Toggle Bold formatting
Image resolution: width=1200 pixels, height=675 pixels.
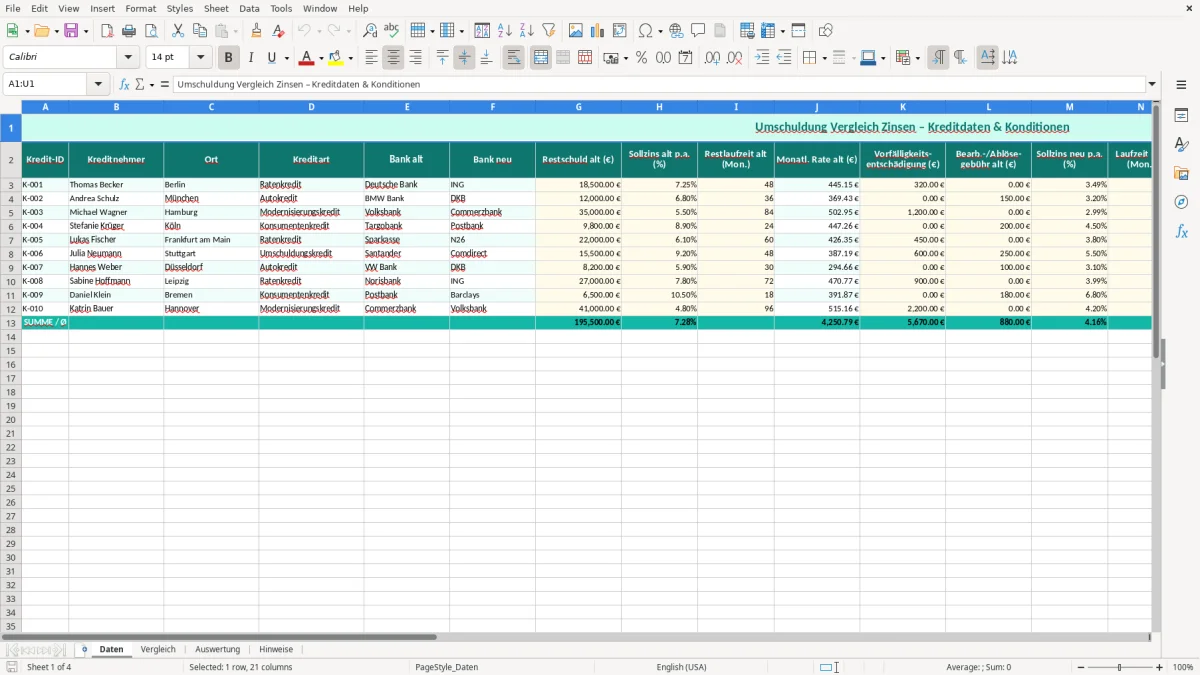coord(229,58)
